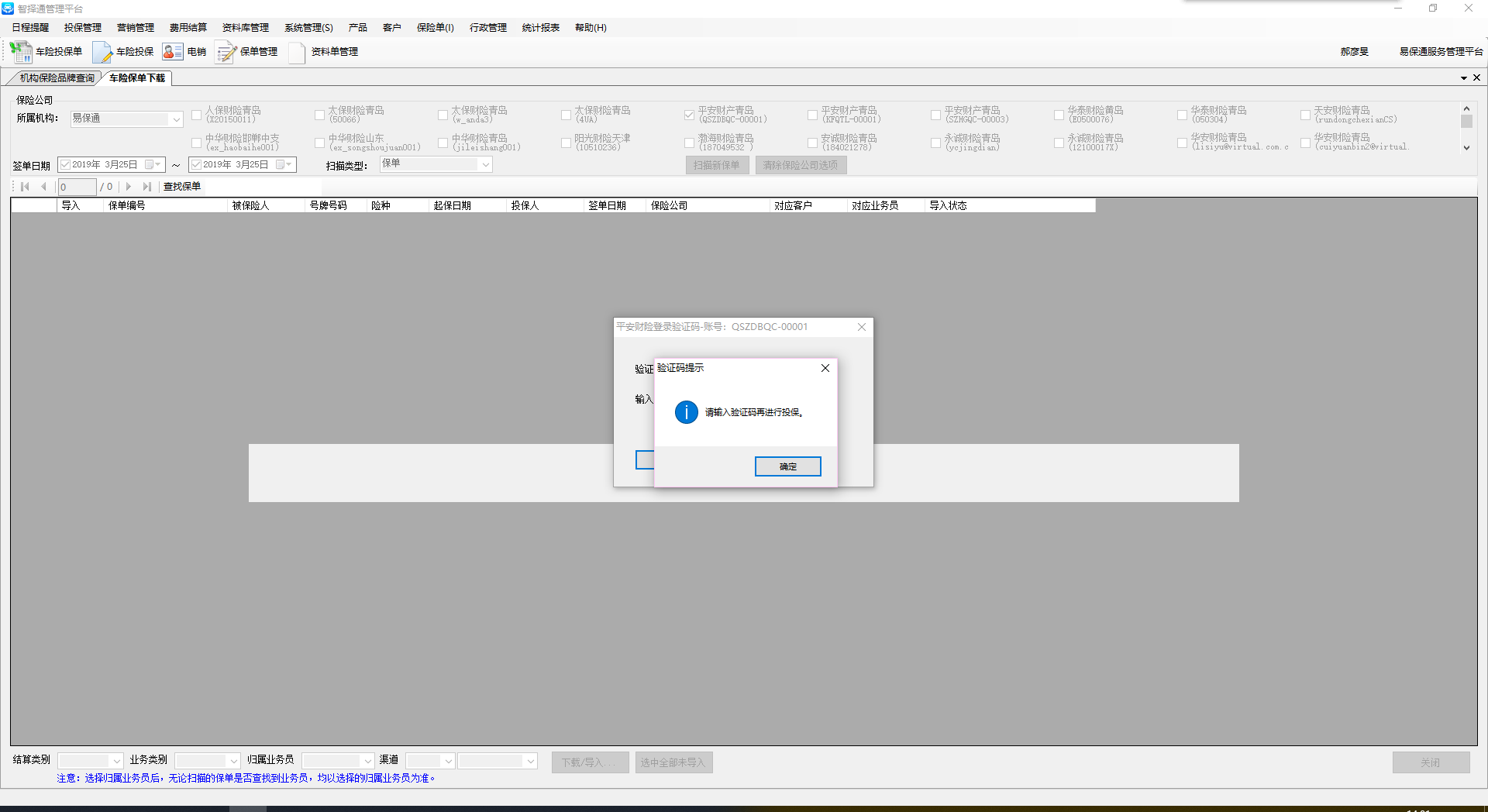The image size is (1488, 812).
Task: Uncheck 平安财产青岛 (QSZDBQC-00001)
Action: [689, 115]
